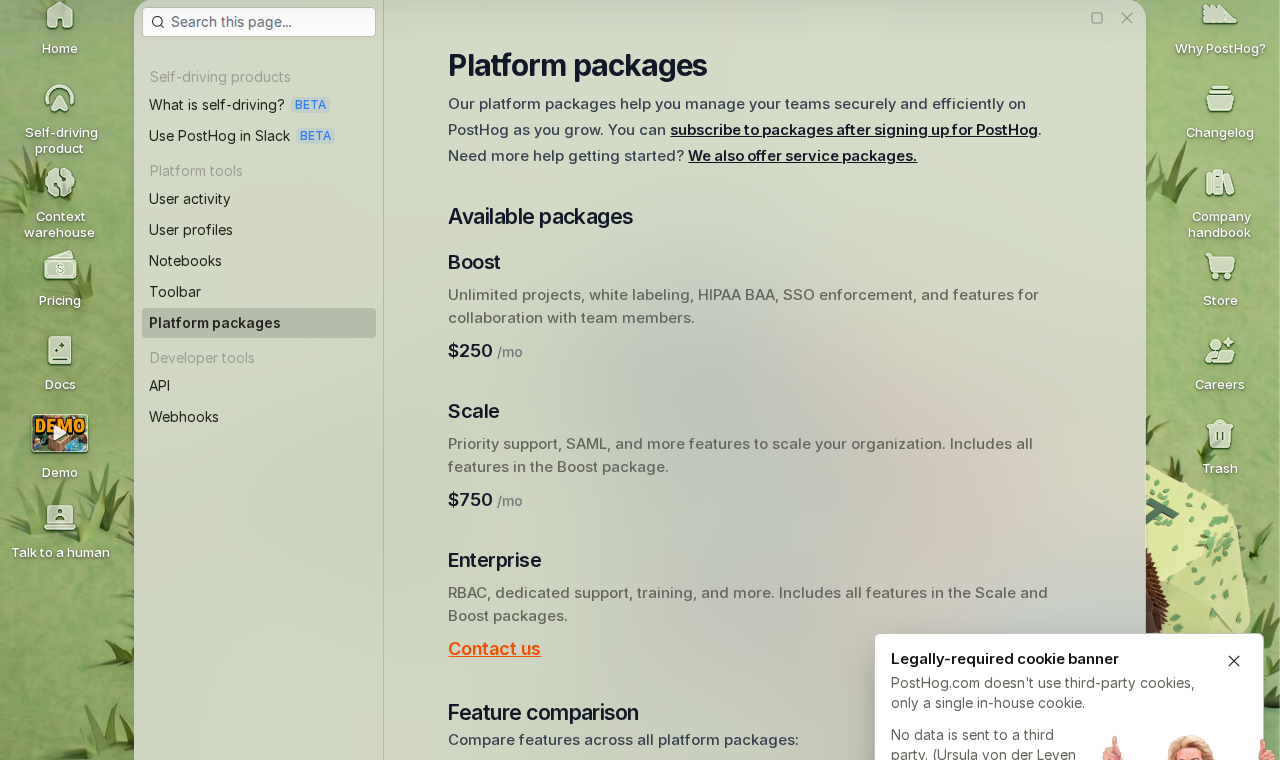The width and height of the screenshot is (1280, 760).
Task: Click the Self-driving products section label
Action: coord(220,77)
